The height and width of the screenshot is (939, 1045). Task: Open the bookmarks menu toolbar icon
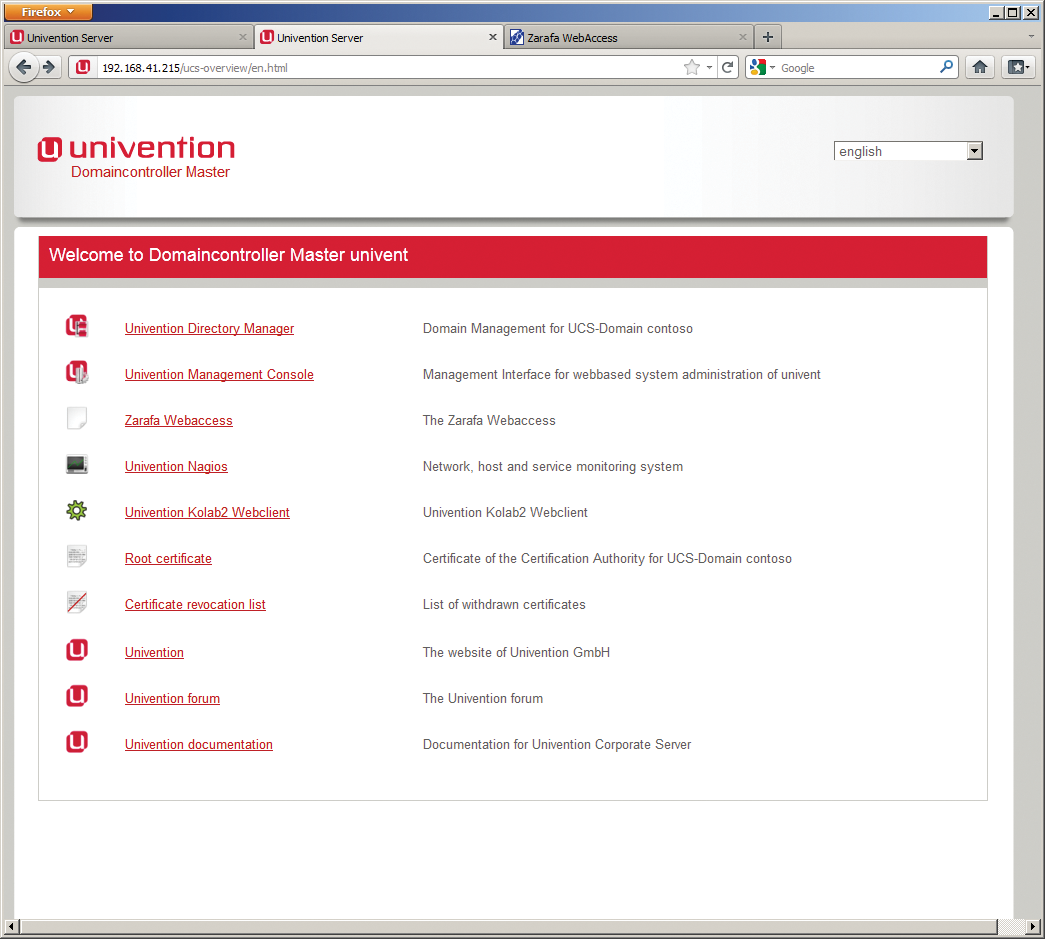tap(1018, 67)
